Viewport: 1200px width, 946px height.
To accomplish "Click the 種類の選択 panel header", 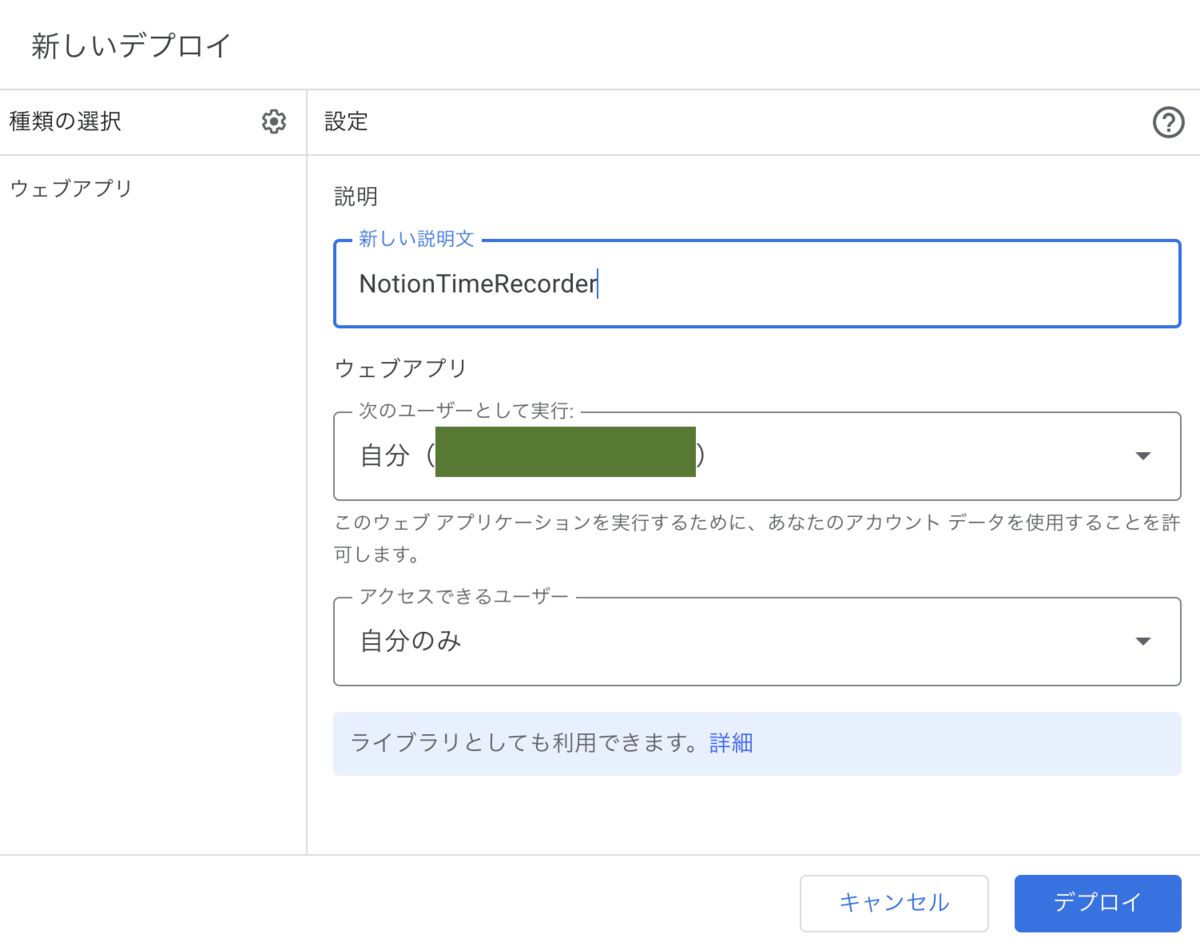I will click(65, 122).
